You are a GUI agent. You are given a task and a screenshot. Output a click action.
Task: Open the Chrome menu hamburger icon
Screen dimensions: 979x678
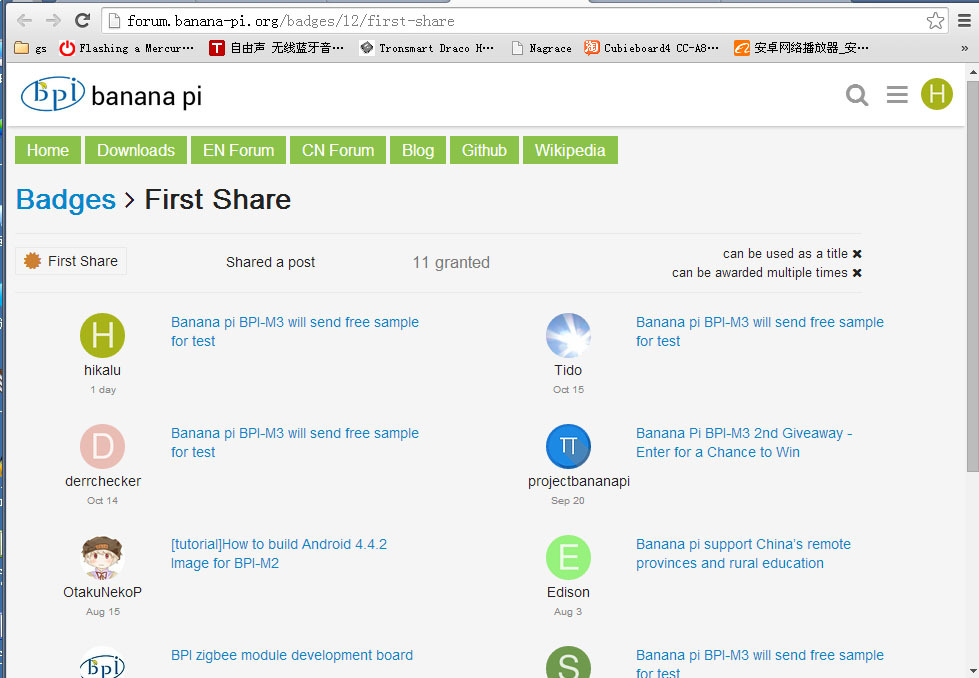coord(965,21)
